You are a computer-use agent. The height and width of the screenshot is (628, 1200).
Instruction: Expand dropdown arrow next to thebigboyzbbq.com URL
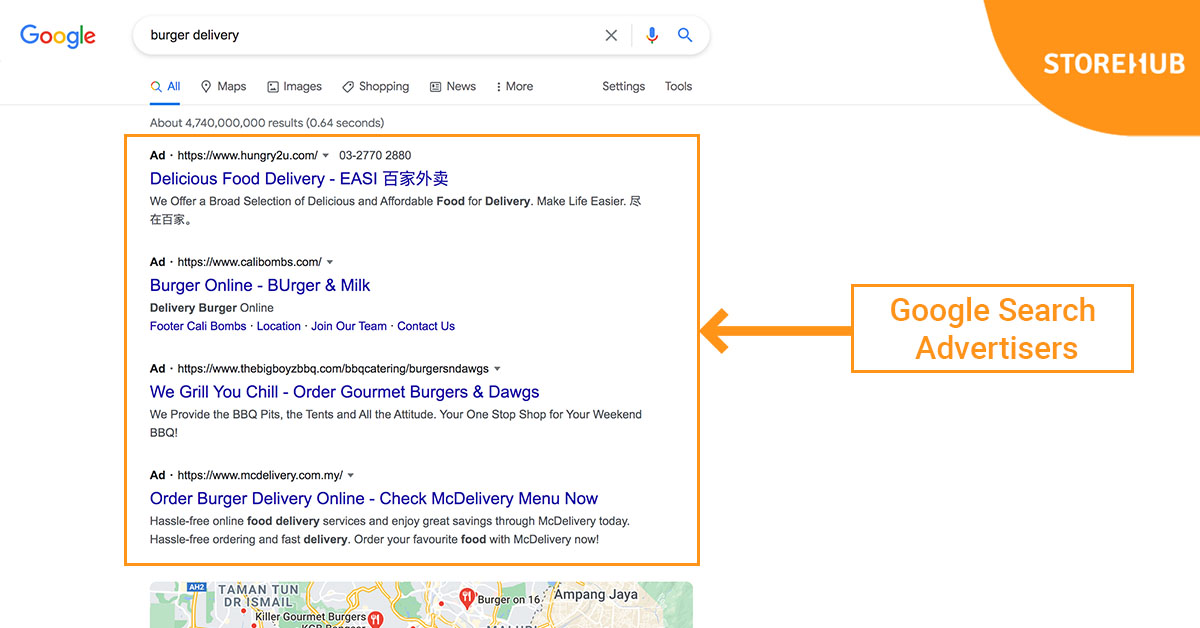tap(497, 370)
